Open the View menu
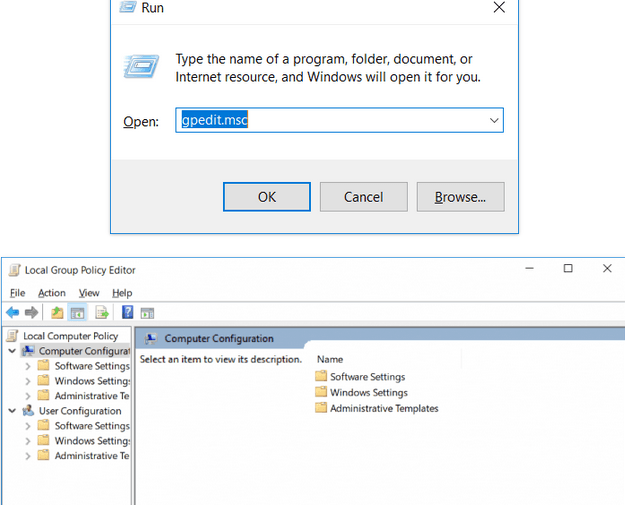Viewport: 625px width, 505px height. tap(89, 293)
